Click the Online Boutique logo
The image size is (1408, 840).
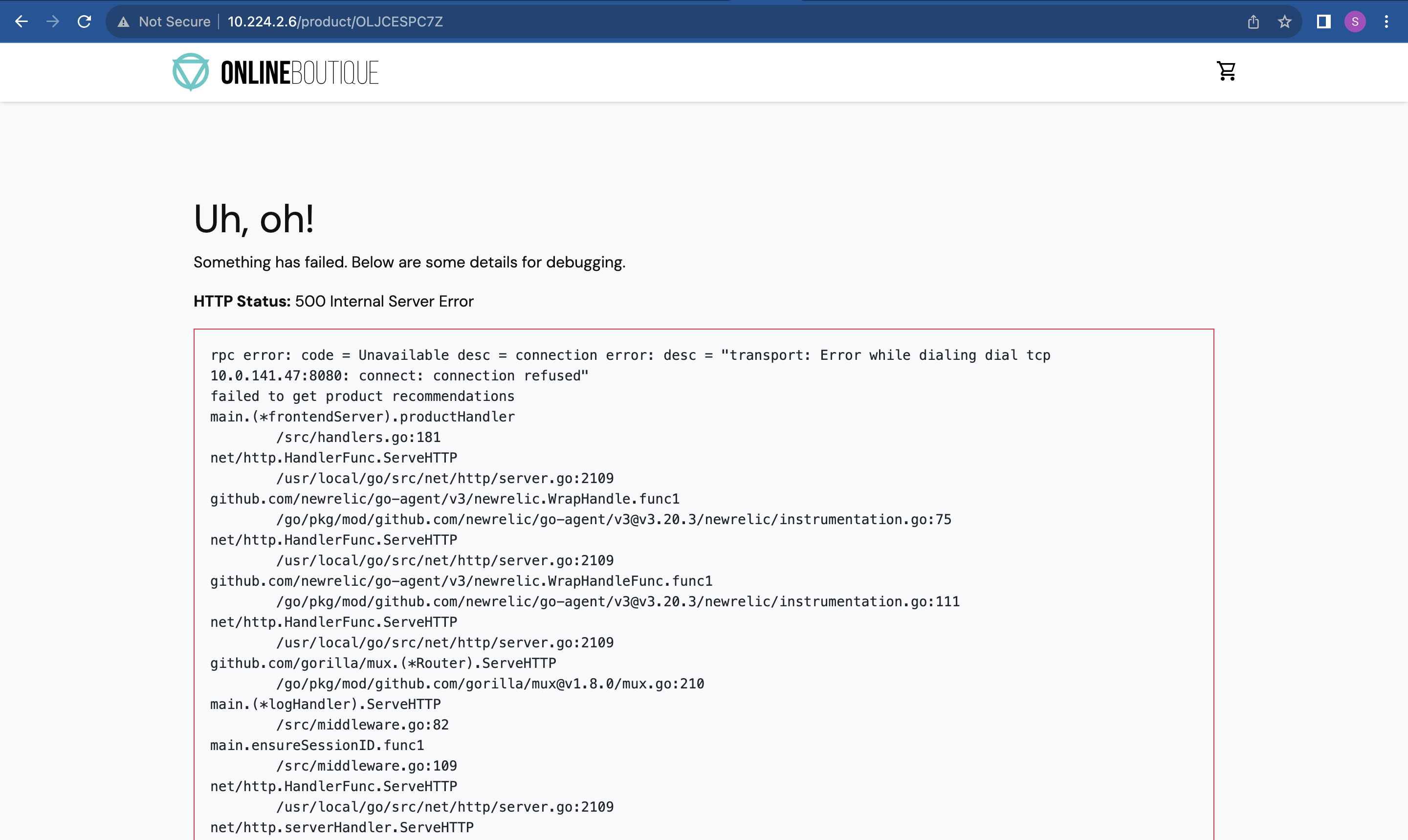pos(276,72)
